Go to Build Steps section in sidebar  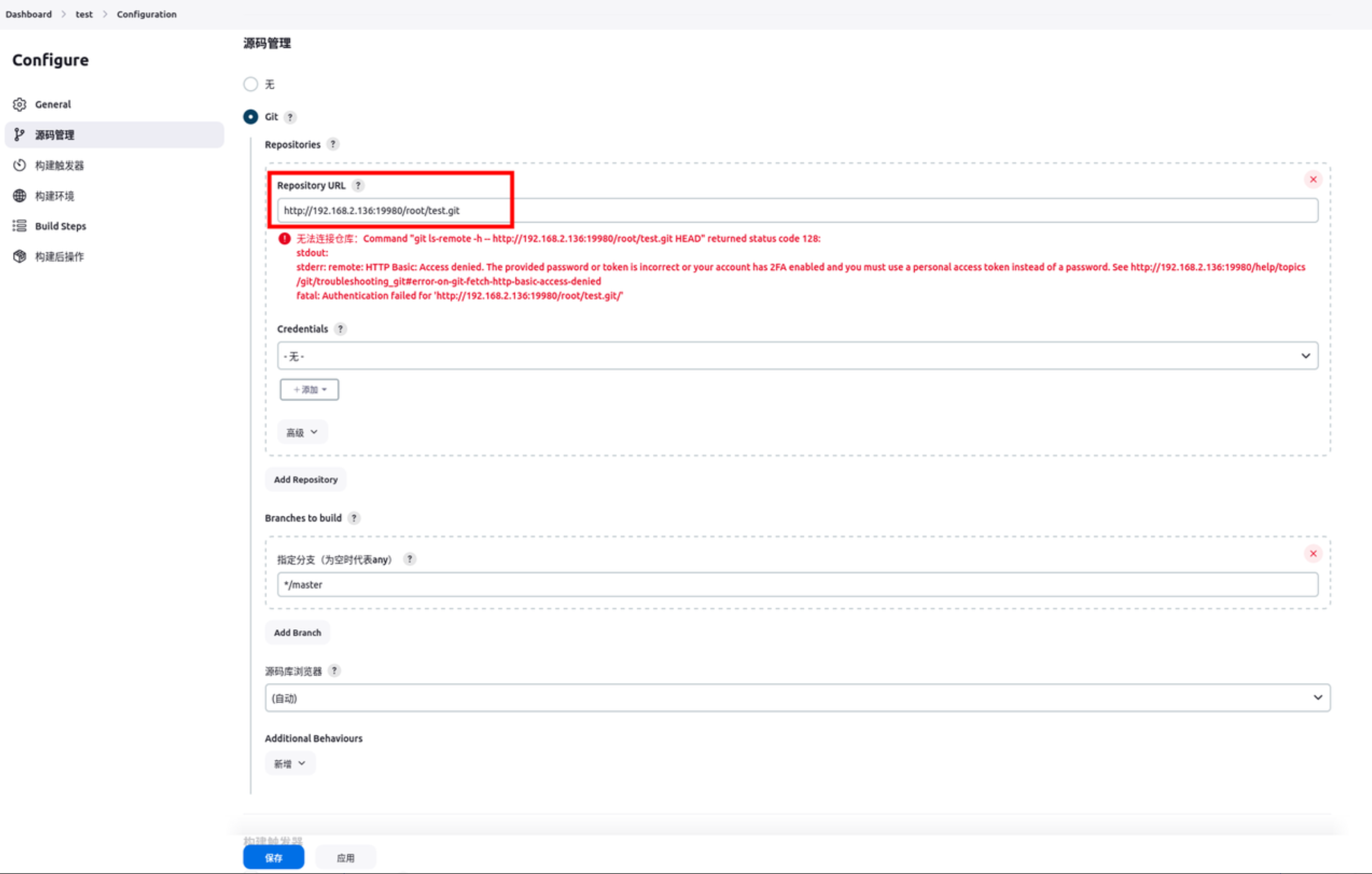(114, 226)
